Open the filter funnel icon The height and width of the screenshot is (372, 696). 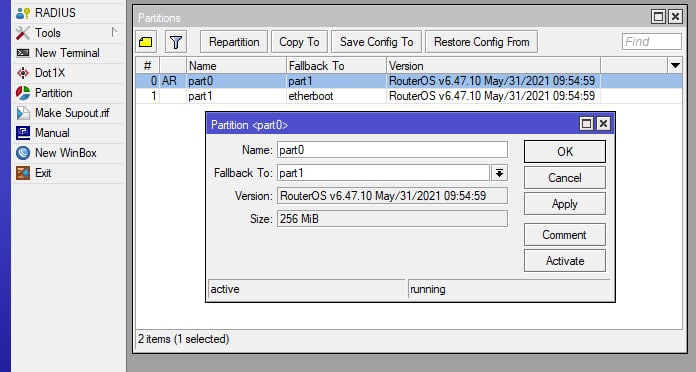pyautogui.click(x=176, y=42)
